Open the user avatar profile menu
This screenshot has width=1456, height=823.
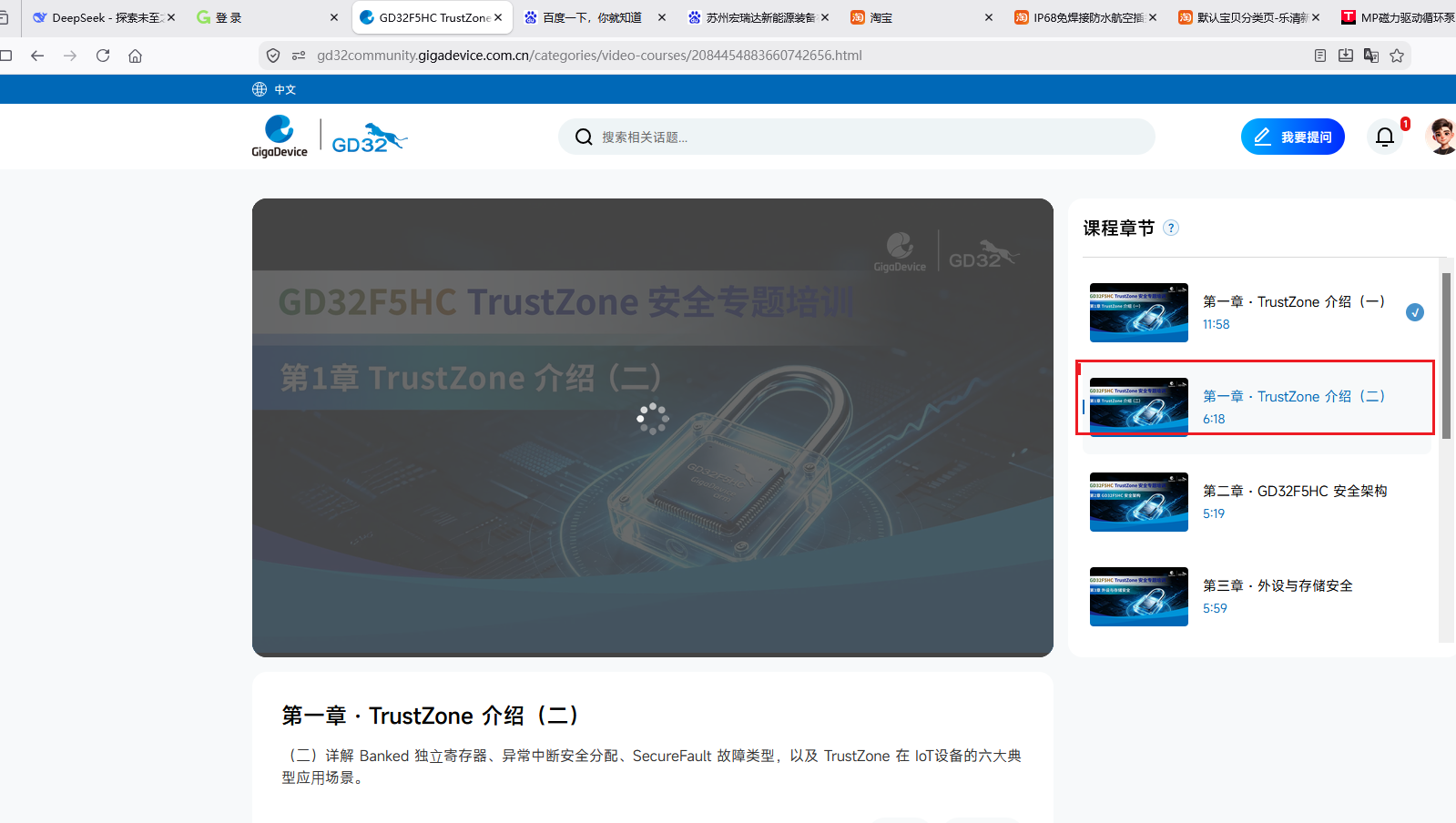pos(1441,137)
